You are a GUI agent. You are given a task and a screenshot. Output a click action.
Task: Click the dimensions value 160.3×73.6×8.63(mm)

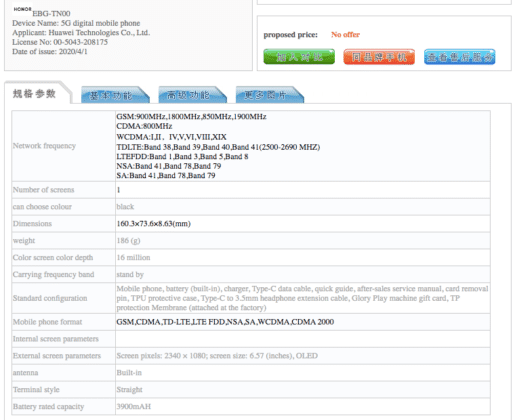(x=153, y=224)
